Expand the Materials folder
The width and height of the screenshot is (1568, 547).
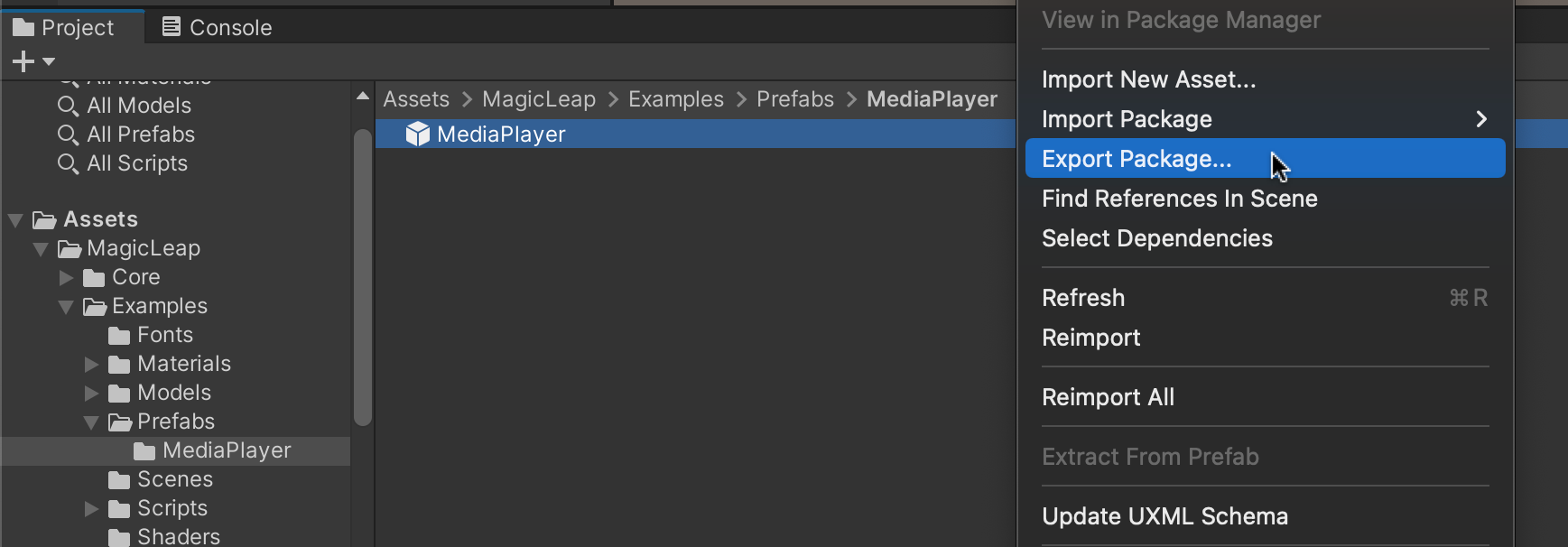tap(91, 365)
